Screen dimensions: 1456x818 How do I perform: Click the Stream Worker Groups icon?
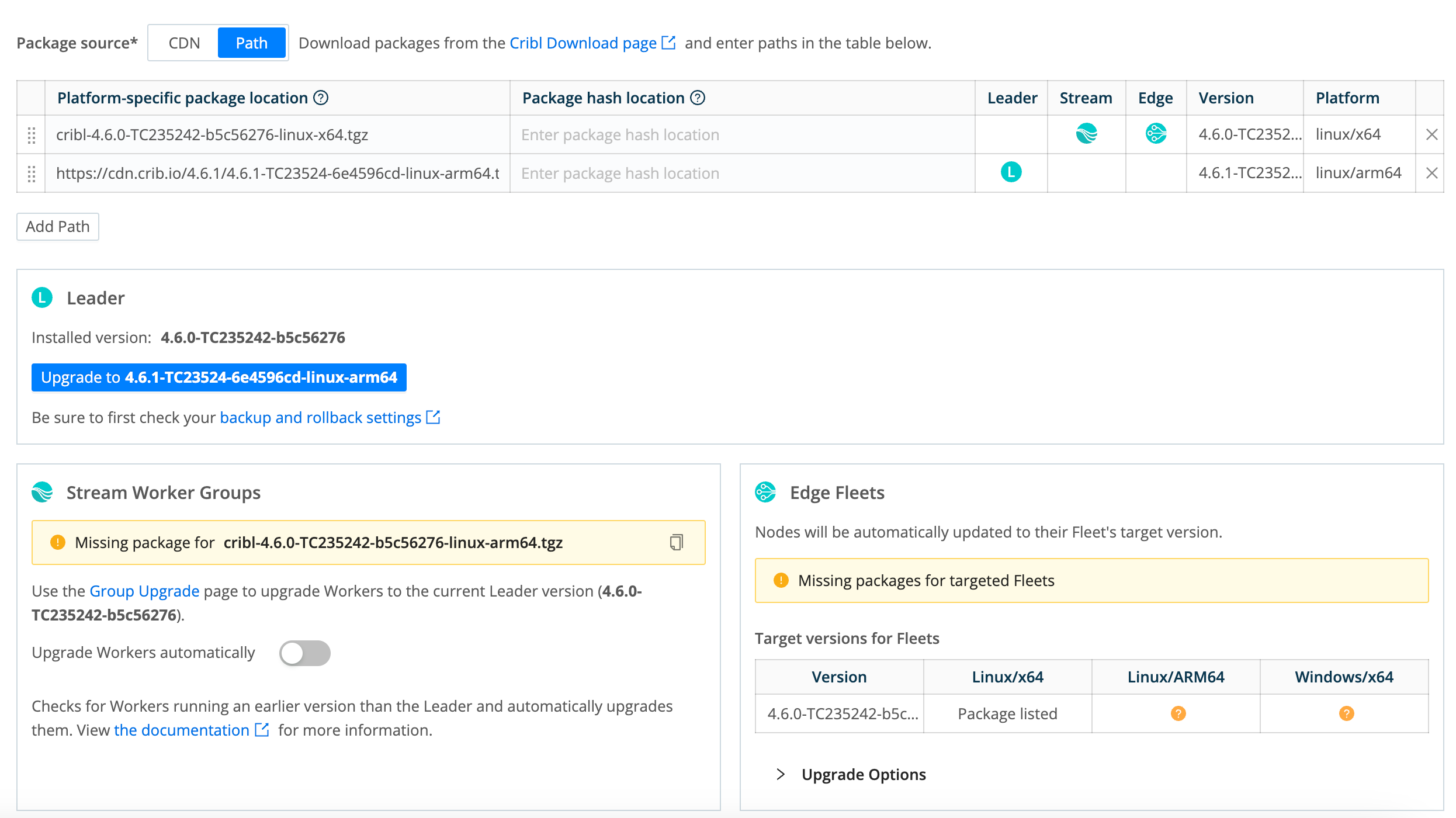pos(42,493)
